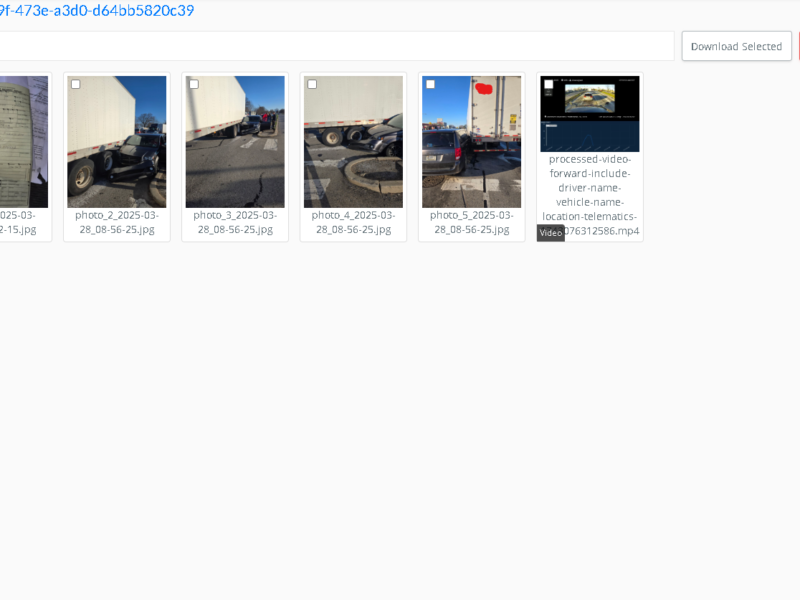Image resolution: width=800 pixels, height=600 pixels.
Task: Open photo_4 image preview
Action: [354, 142]
